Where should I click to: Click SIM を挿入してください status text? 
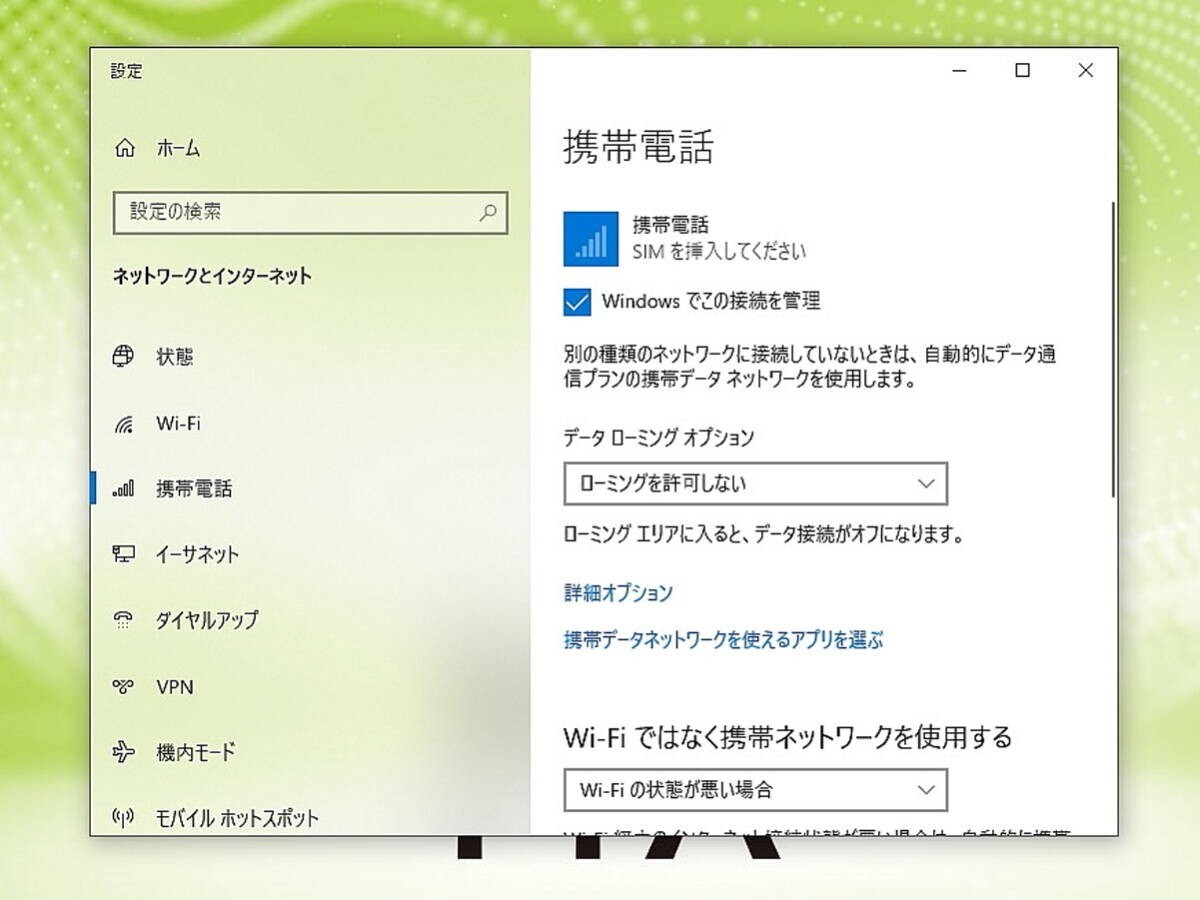pyautogui.click(x=719, y=251)
